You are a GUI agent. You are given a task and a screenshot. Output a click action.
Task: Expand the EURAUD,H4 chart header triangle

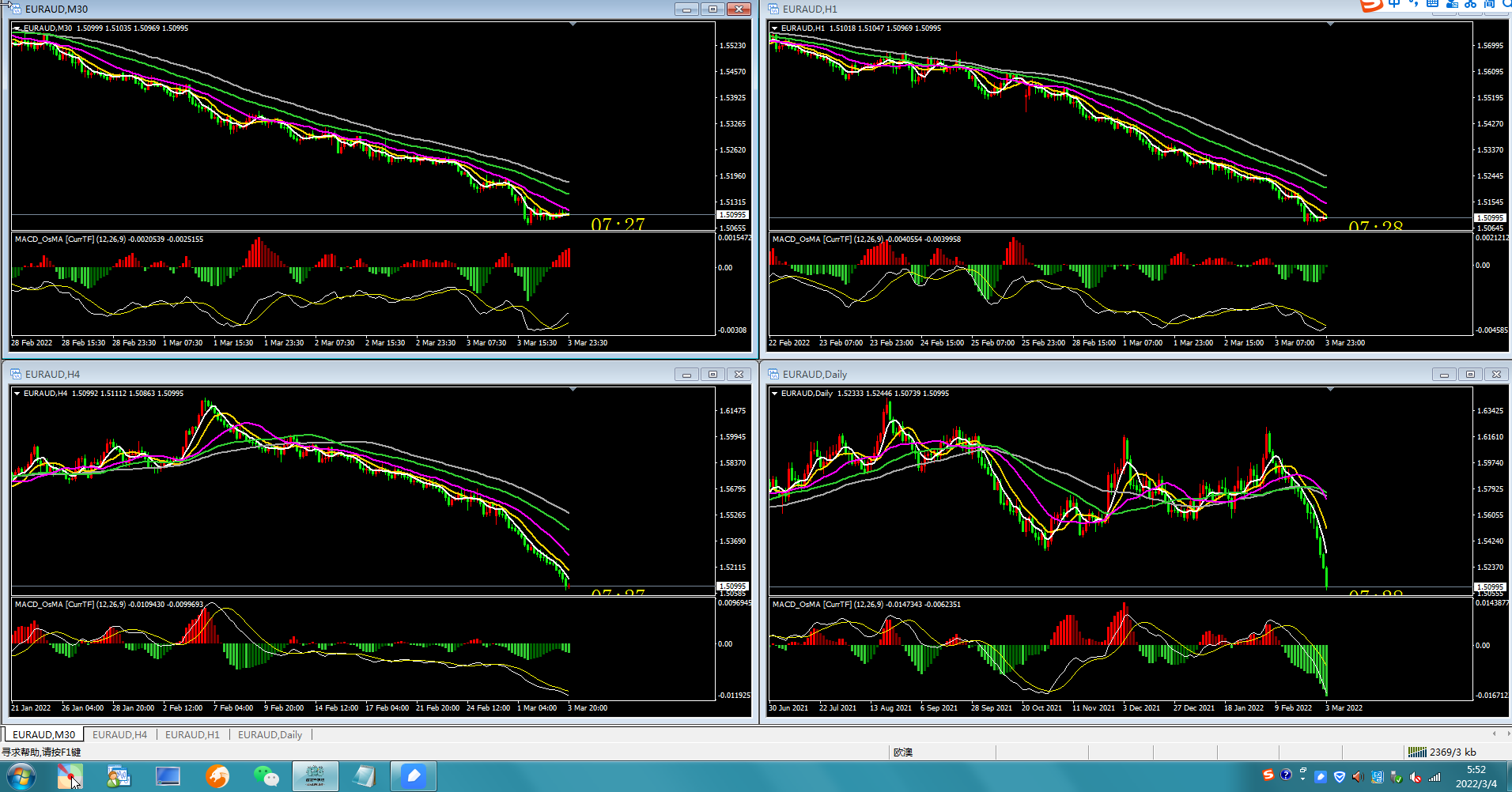pos(17,394)
